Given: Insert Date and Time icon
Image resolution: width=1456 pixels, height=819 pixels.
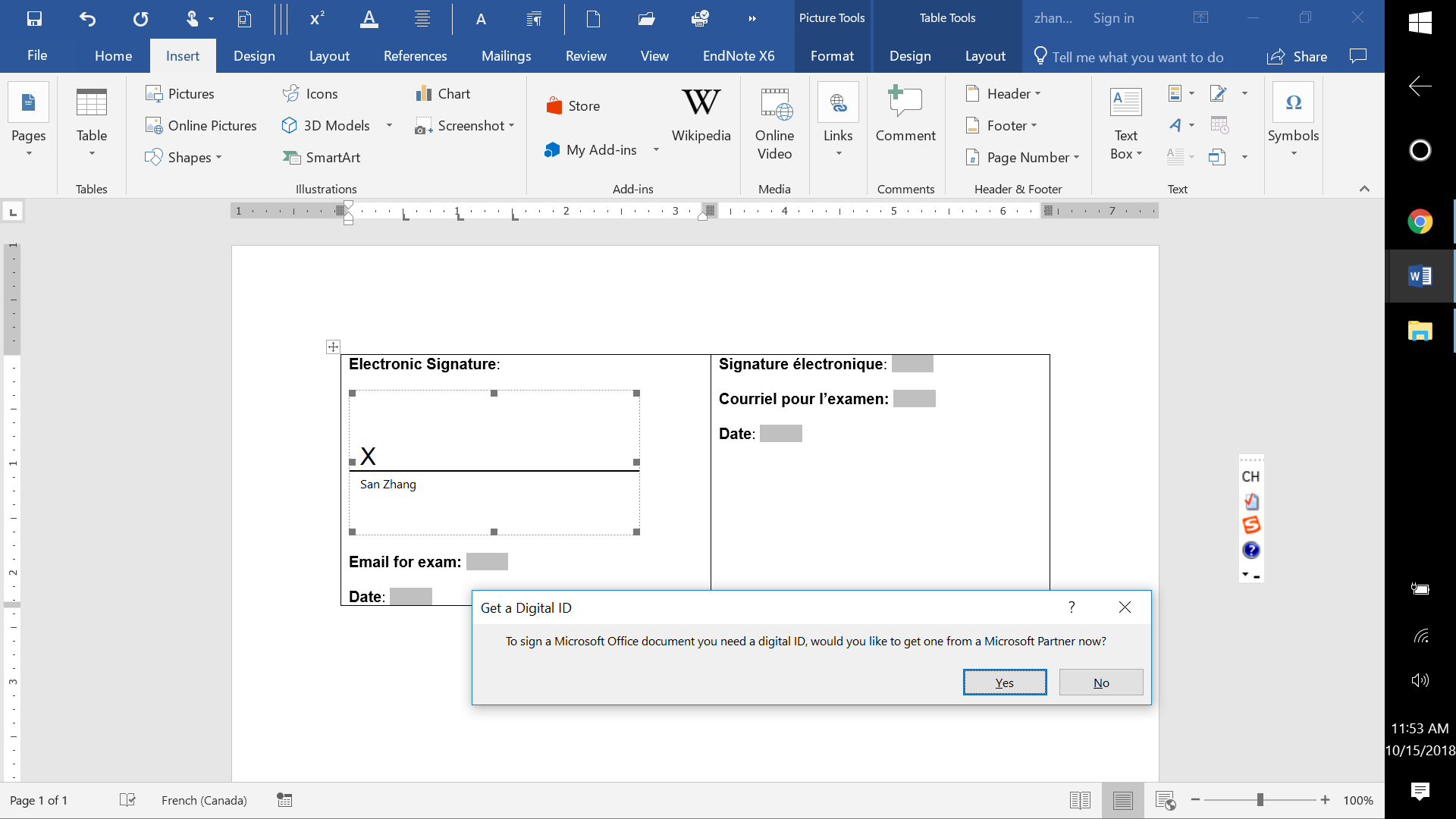Looking at the screenshot, I should coord(1219,126).
